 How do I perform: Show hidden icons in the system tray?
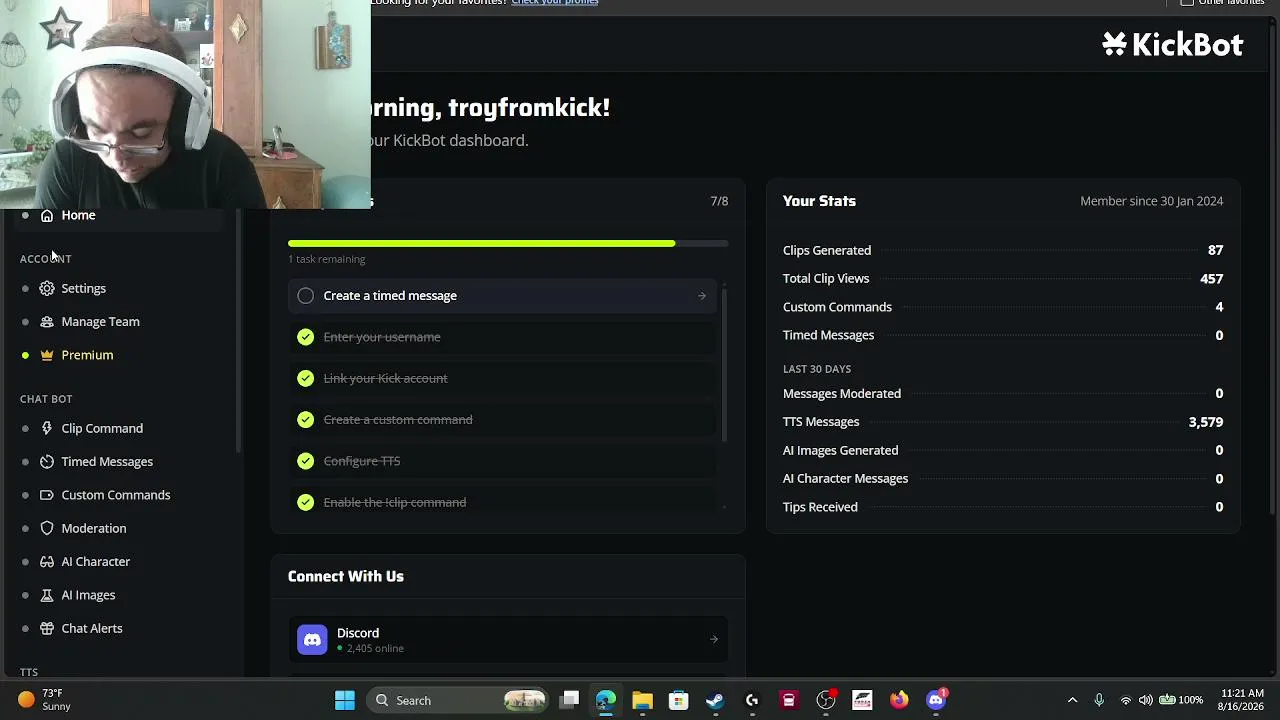pos(1072,700)
